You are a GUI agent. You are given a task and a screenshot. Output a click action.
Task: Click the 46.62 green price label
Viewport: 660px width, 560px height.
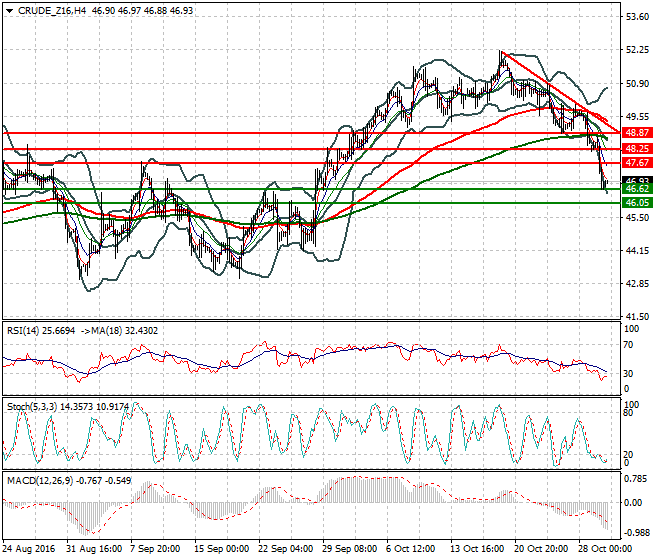point(637,189)
